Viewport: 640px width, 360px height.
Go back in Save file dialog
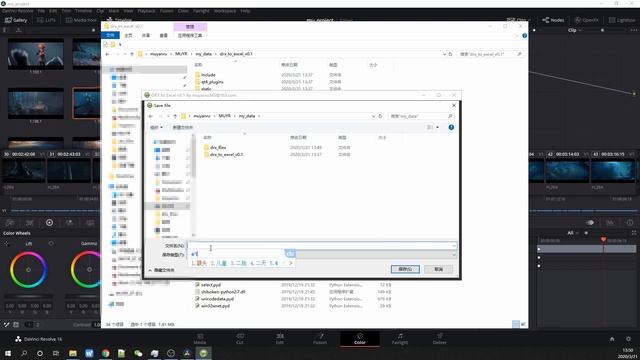pyautogui.click(x=151, y=116)
